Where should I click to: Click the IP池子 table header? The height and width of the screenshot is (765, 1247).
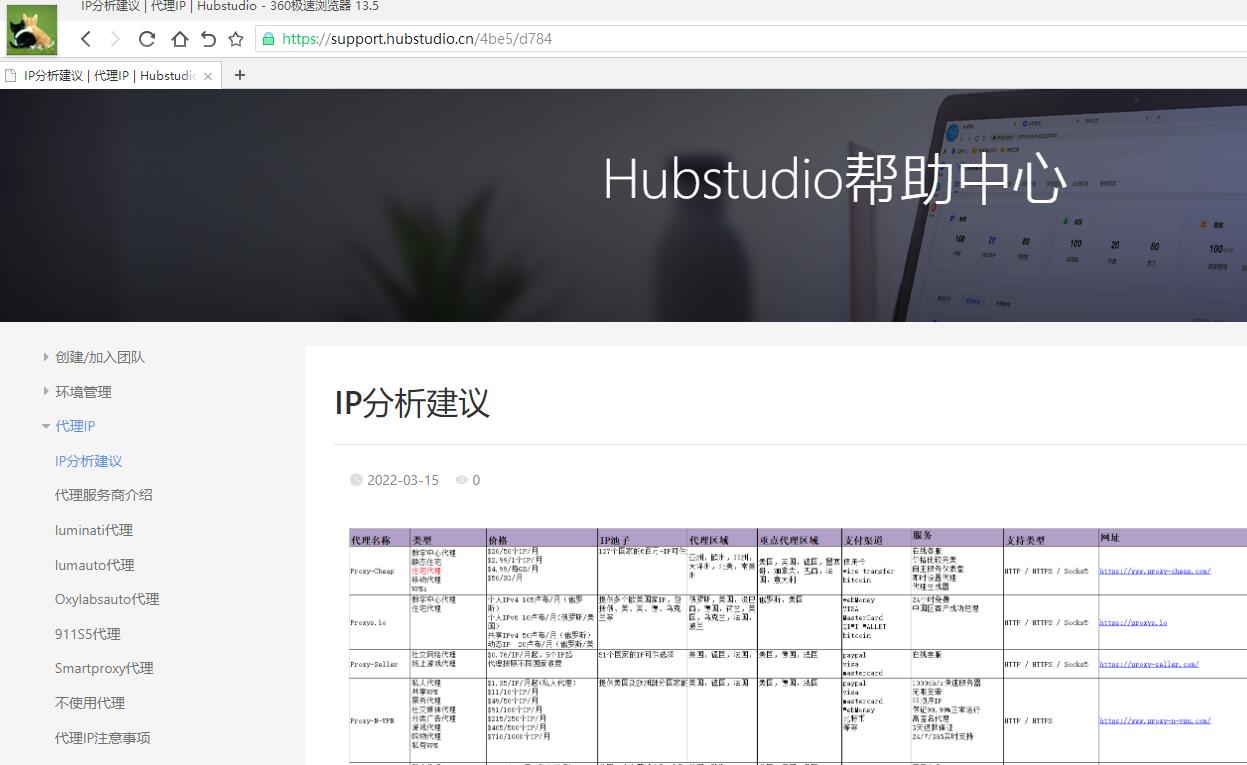pyautogui.click(x=615, y=539)
